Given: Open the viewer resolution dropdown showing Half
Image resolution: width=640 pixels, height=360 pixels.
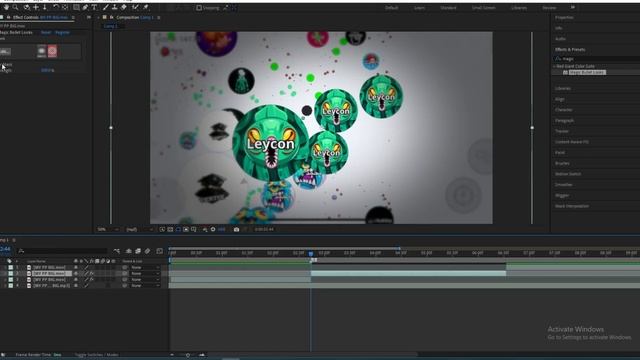Looking at the screenshot, I should (x=139, y=229).
